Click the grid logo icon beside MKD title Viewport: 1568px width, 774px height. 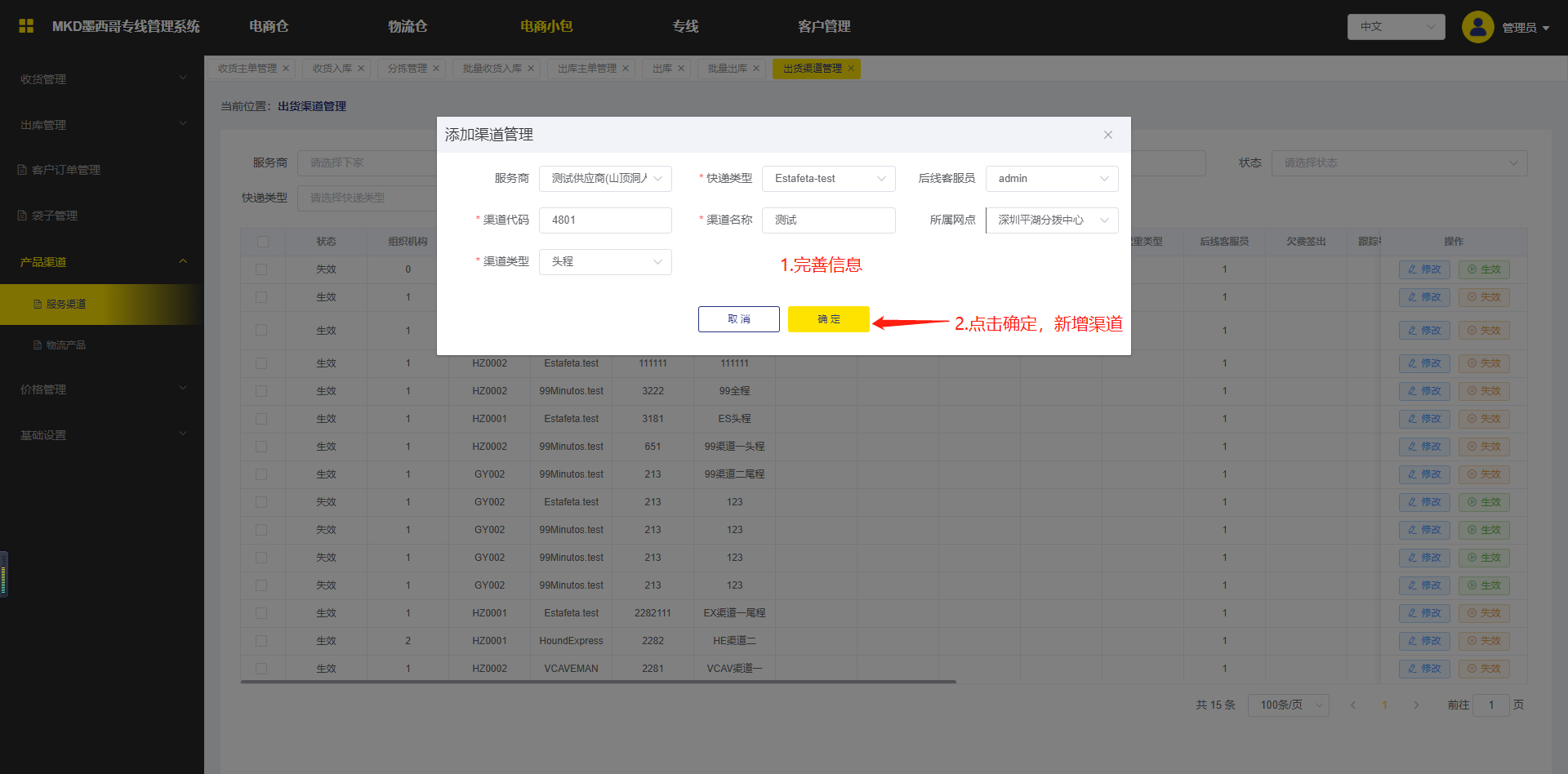click(26, 26)
